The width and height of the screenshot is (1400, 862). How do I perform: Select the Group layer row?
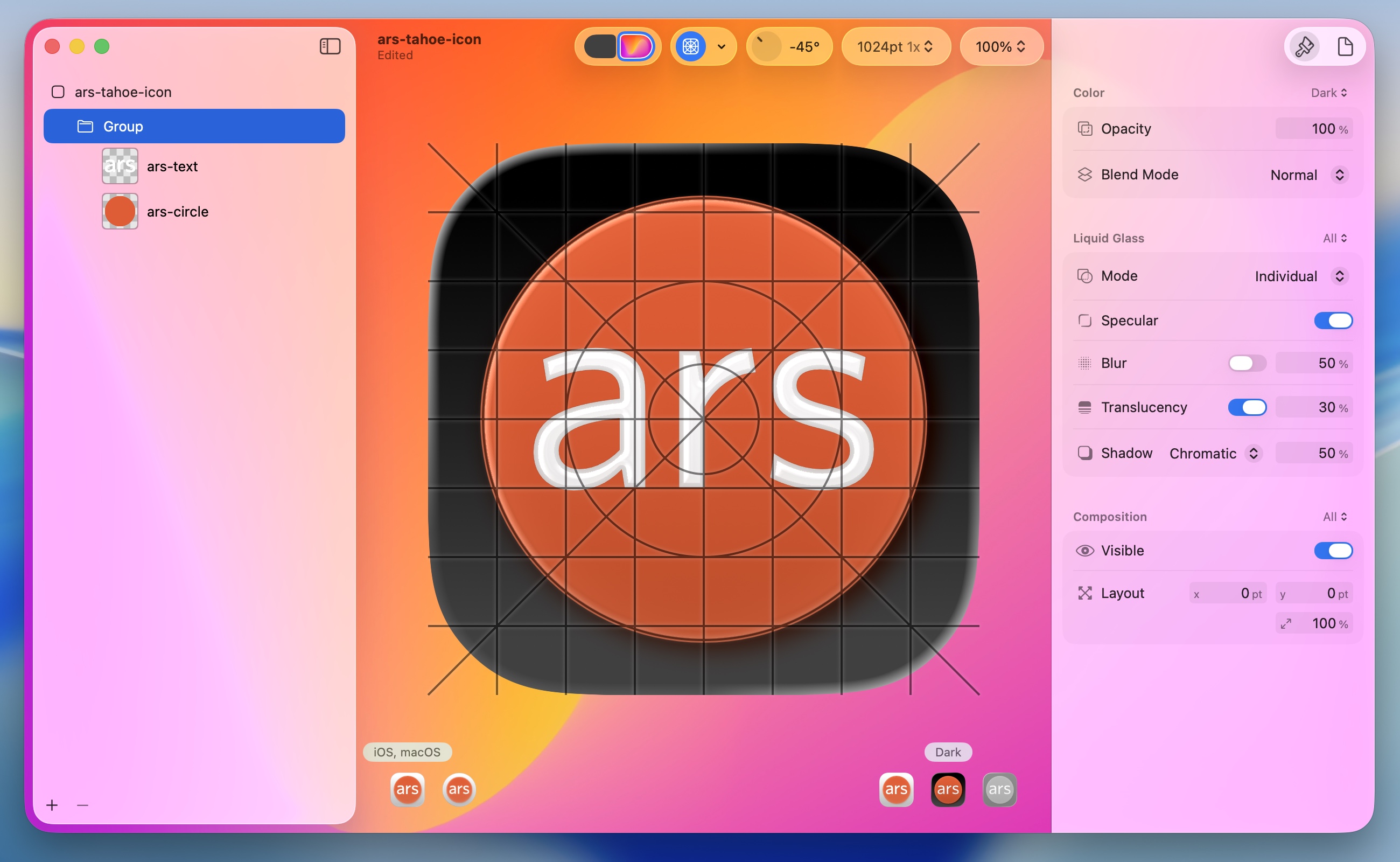(194, 126)
